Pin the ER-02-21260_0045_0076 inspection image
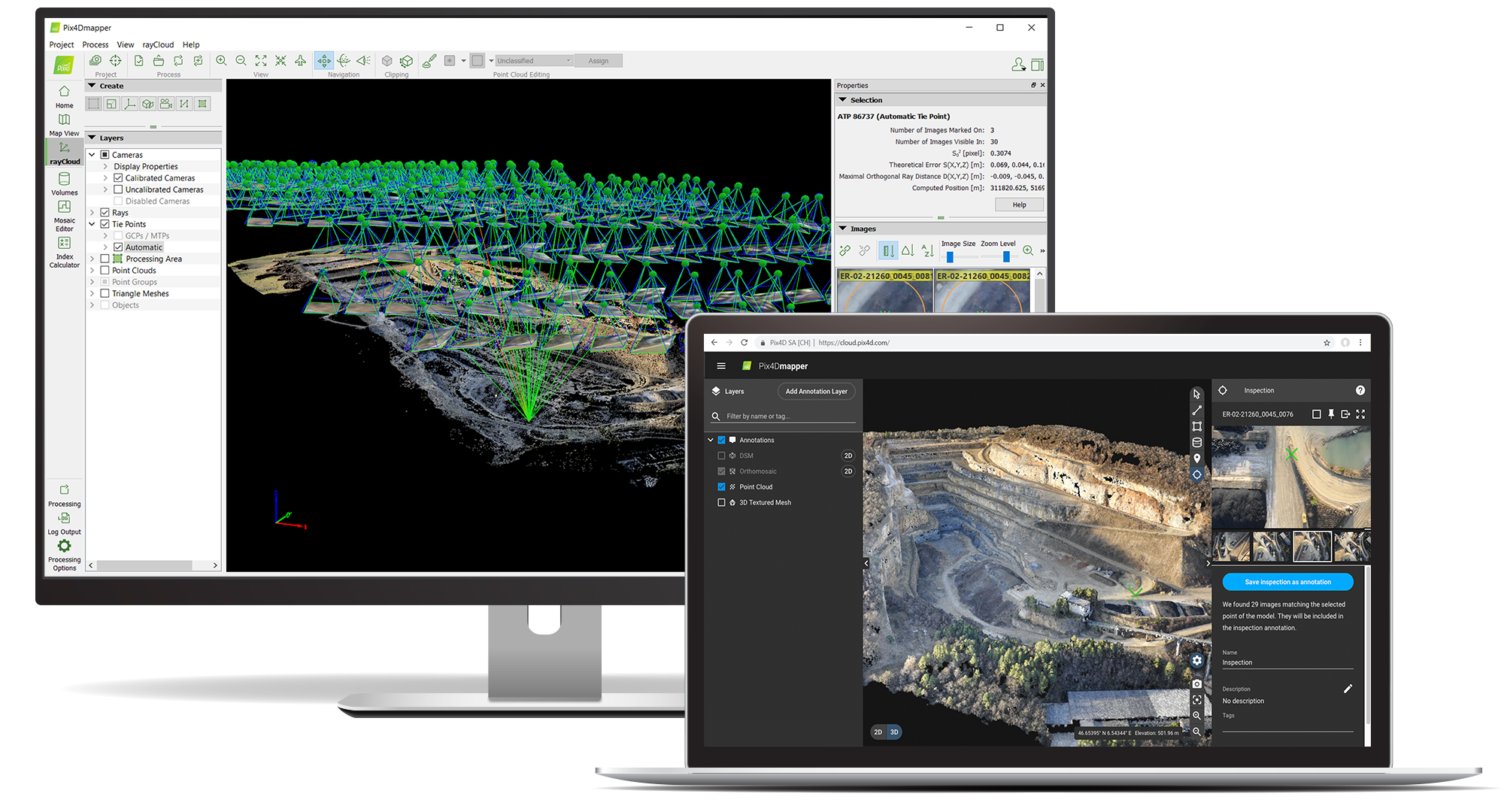The width and height of the screenshot is (1504, 812). 1331,414
